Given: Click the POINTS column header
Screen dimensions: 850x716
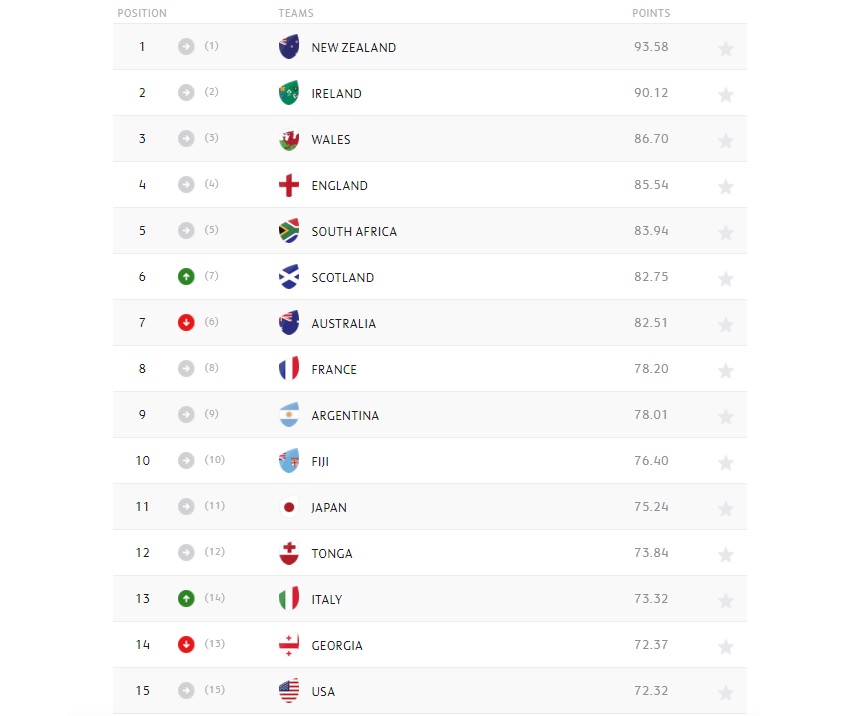Looking at the screenshot, I should click(651, 13).
